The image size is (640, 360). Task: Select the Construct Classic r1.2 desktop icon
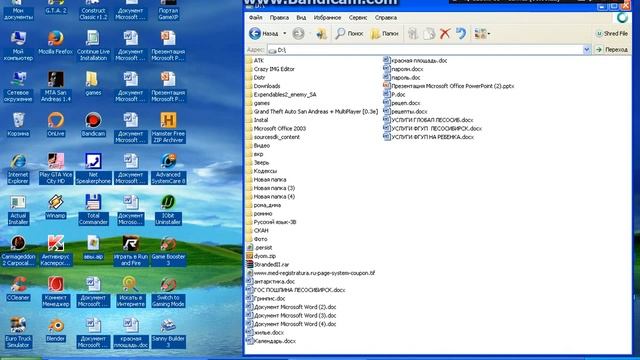pos(93,10)
